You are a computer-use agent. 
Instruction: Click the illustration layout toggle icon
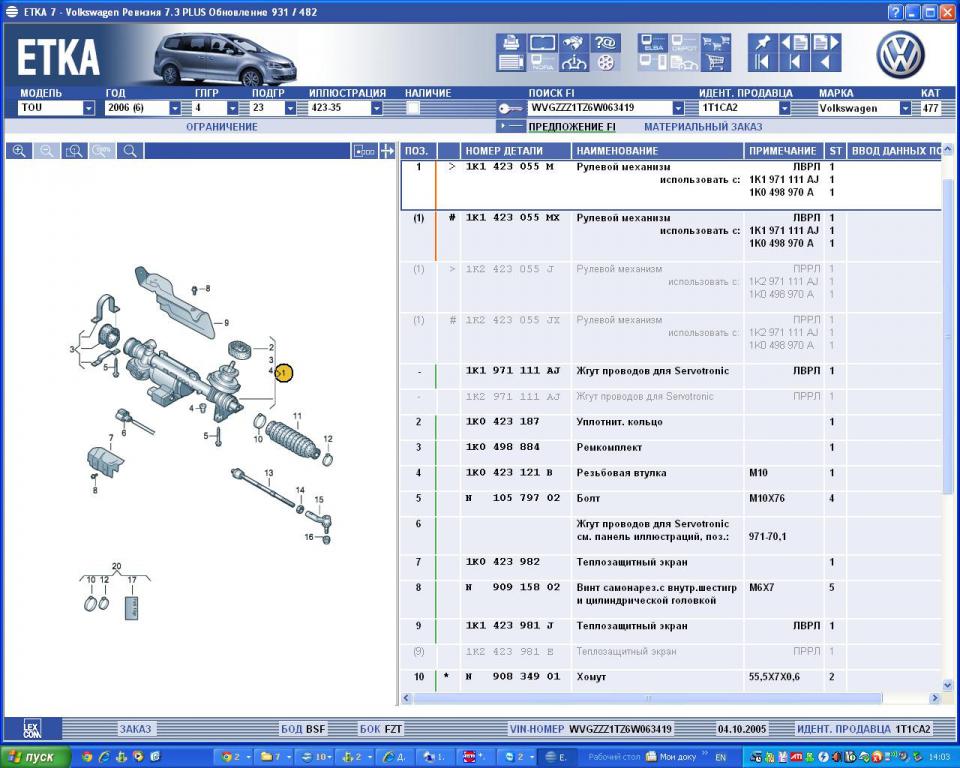pos(364,151)
